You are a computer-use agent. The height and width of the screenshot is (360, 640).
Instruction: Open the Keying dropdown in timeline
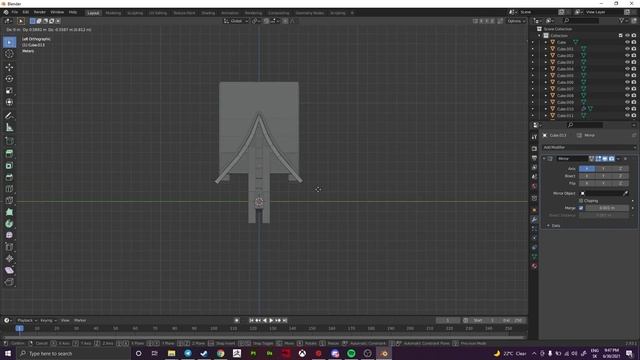[48, 320]
